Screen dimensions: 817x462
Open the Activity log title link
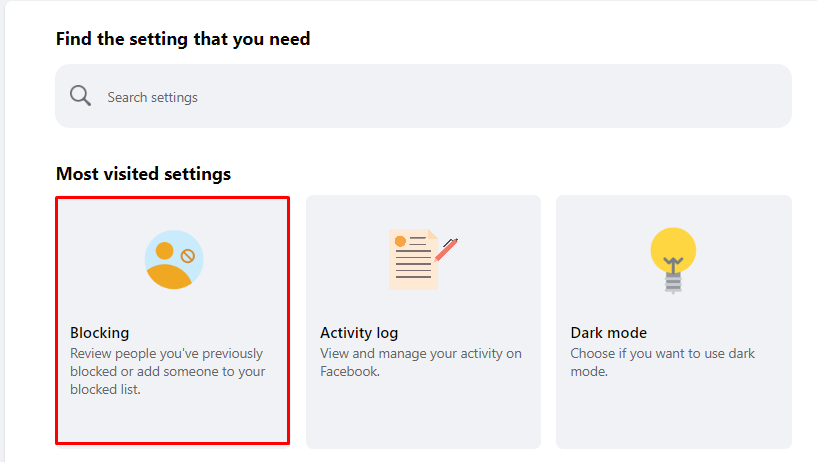click(x=359, y=333)
